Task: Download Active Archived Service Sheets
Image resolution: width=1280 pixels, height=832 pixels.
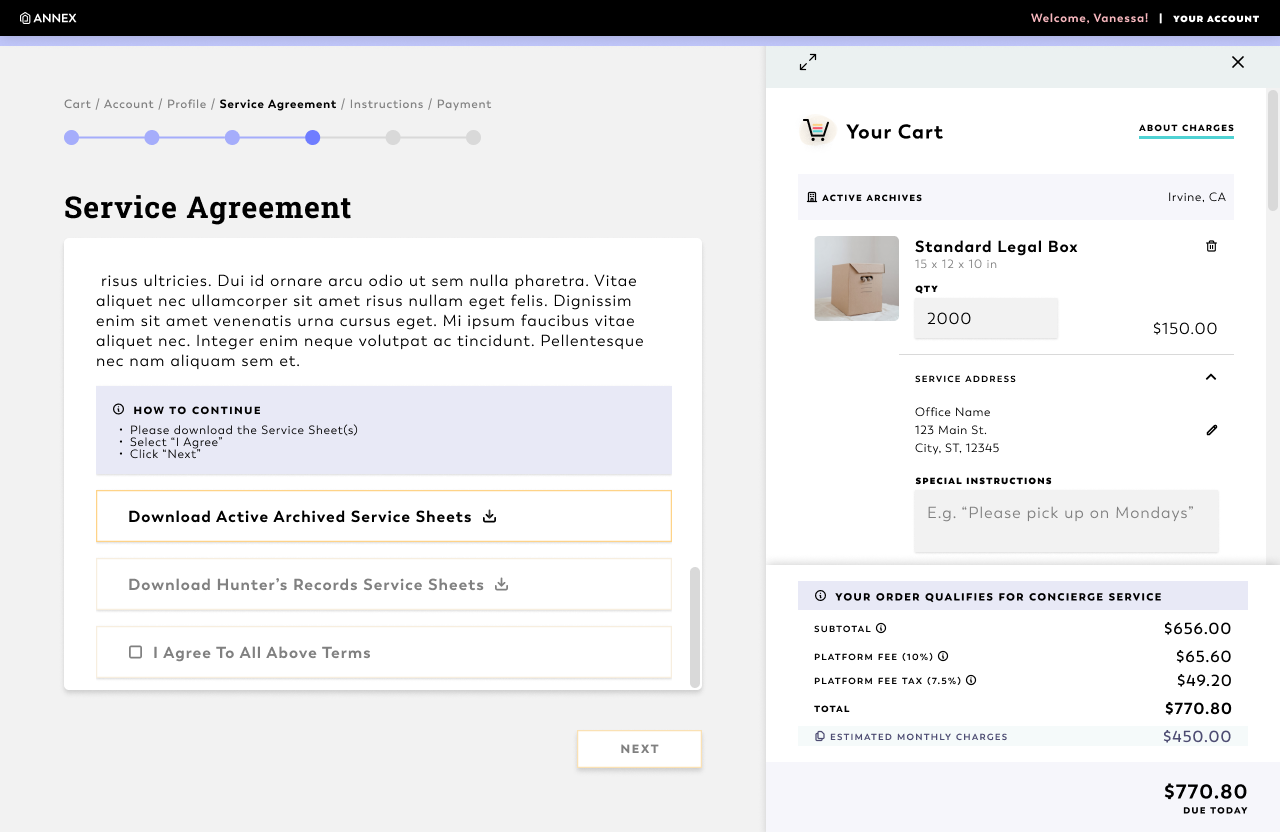Action: 384,517
